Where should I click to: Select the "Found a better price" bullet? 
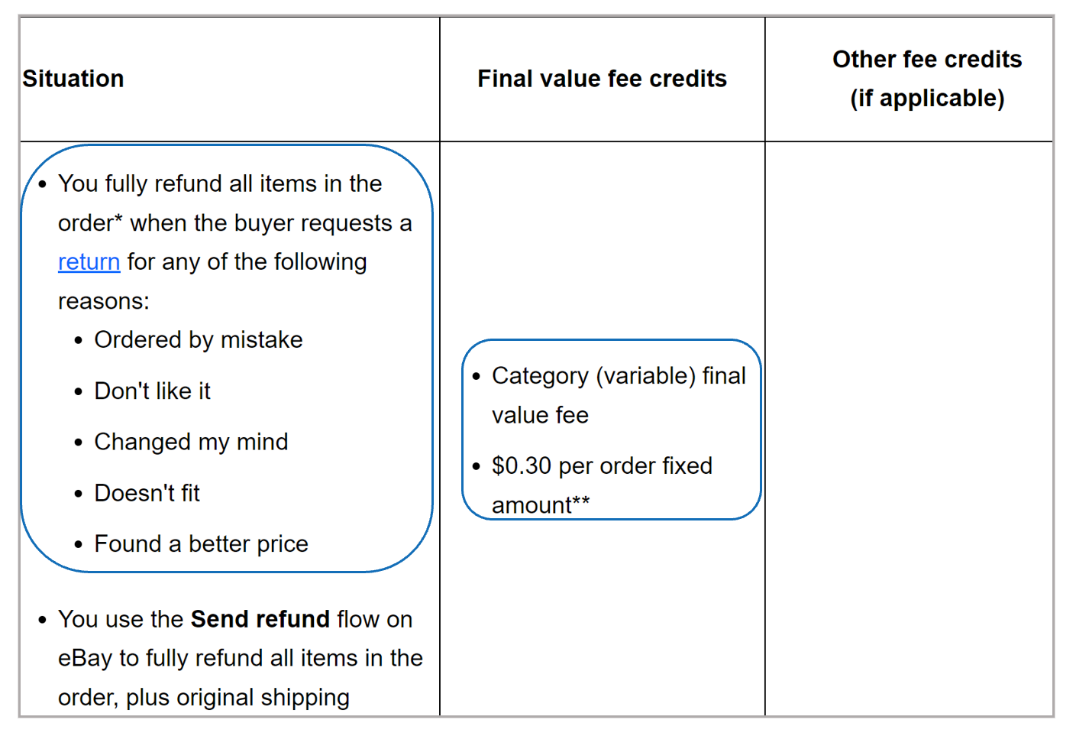201,544
